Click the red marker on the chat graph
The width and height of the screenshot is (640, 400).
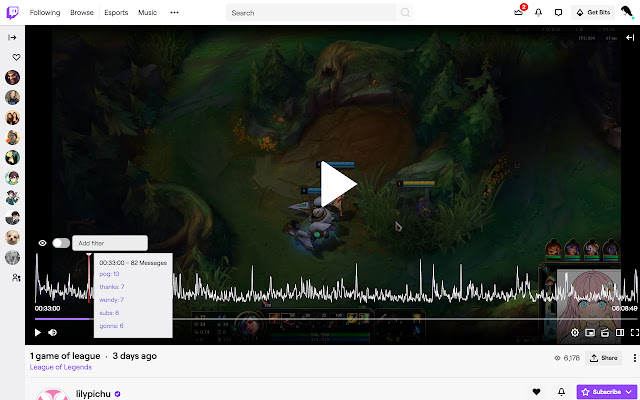tap(89, 278)
